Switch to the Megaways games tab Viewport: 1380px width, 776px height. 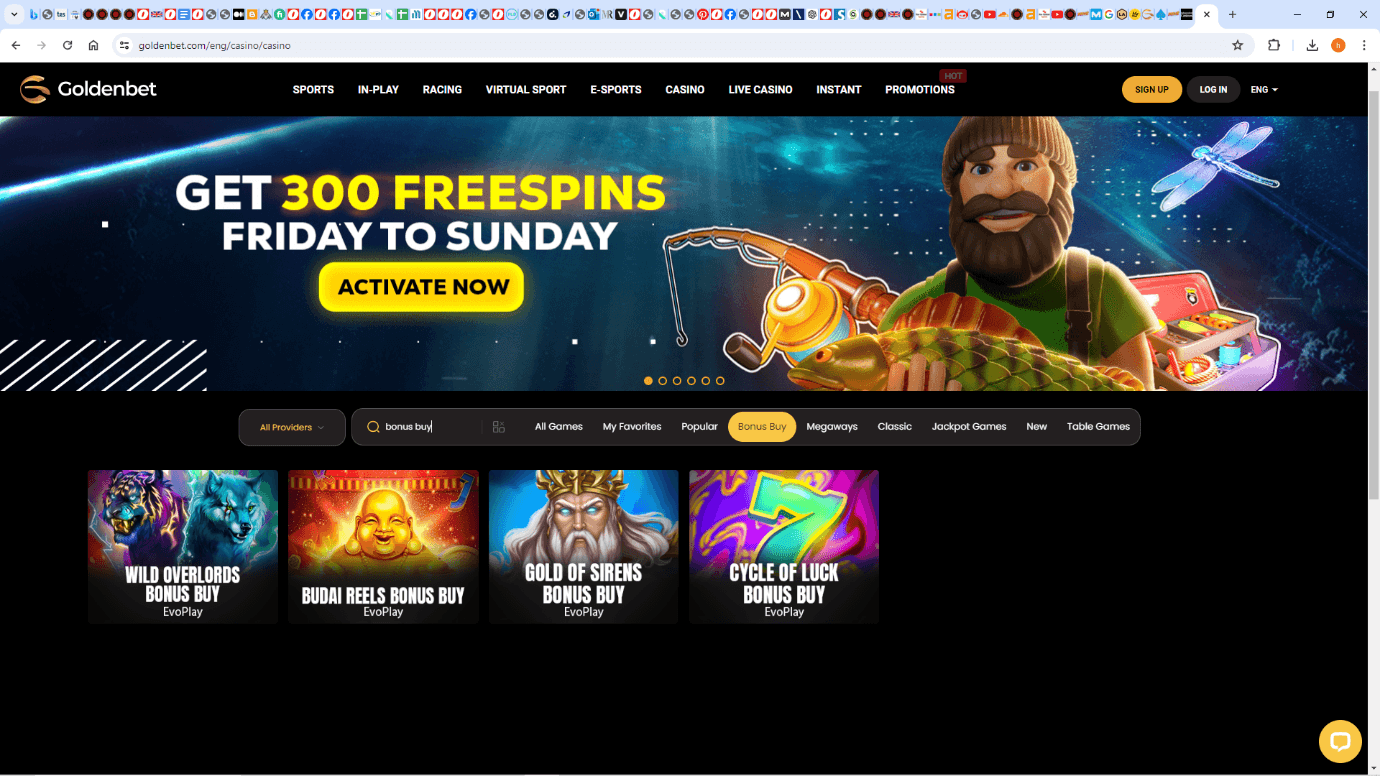832,426
